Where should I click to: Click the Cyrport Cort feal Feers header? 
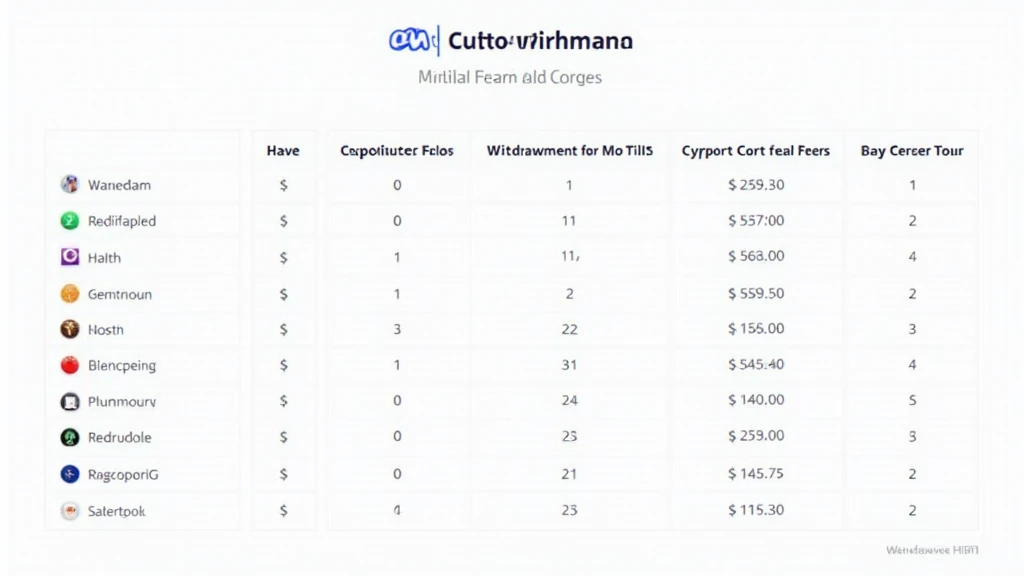756,151
